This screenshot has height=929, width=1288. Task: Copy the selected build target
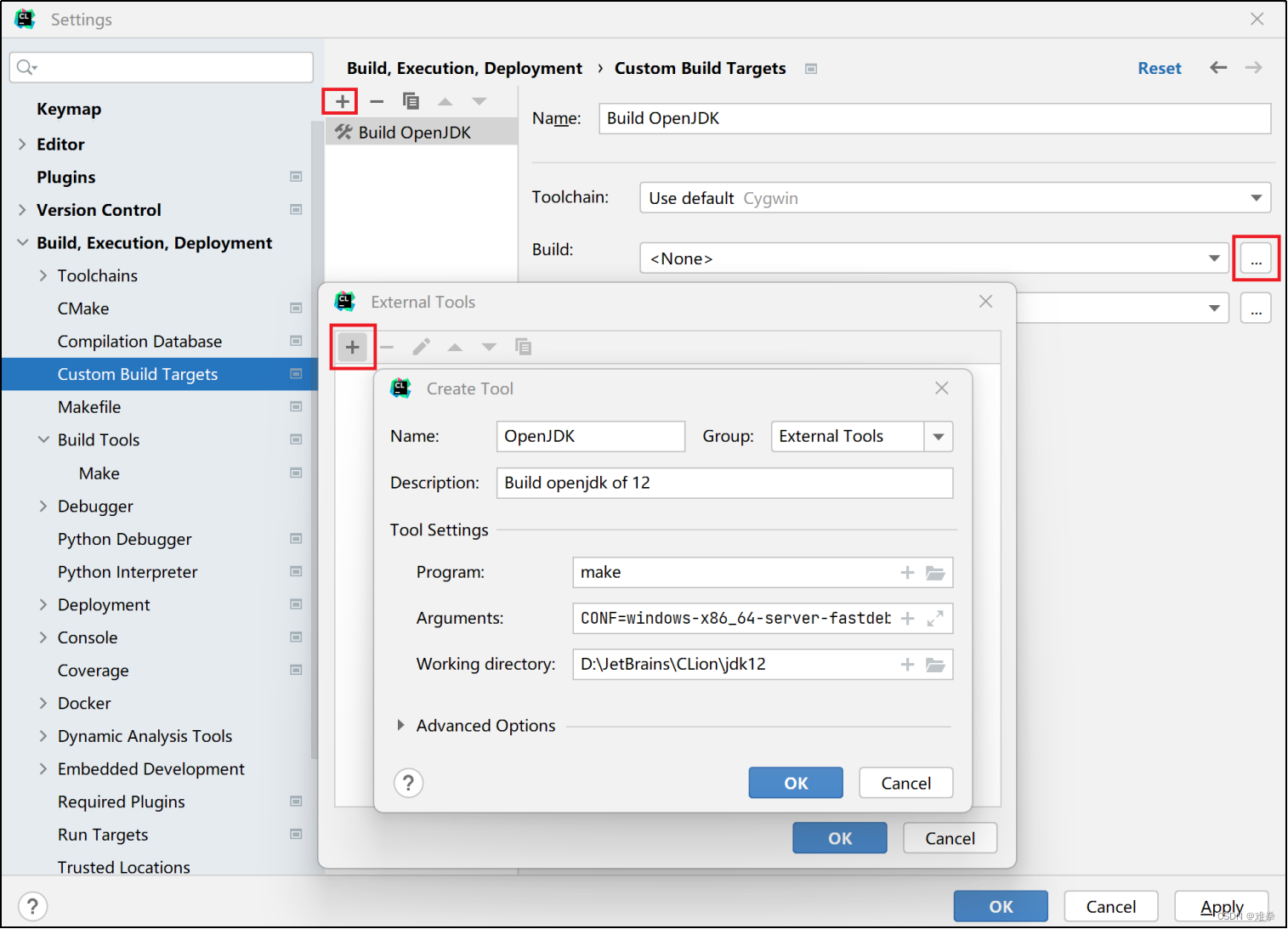pos(411,101)
